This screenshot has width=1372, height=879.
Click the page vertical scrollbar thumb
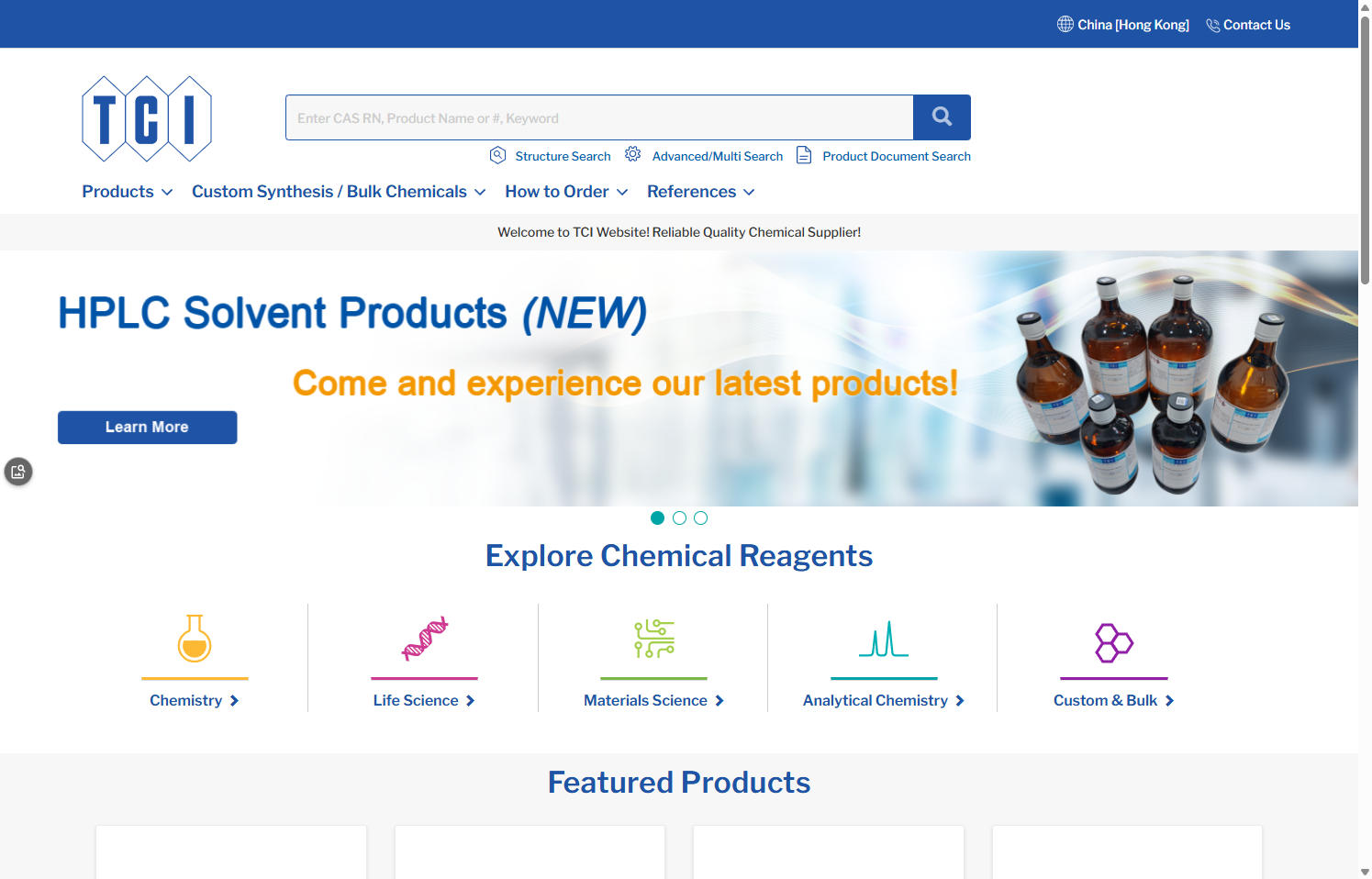[x=1365, y=150]
